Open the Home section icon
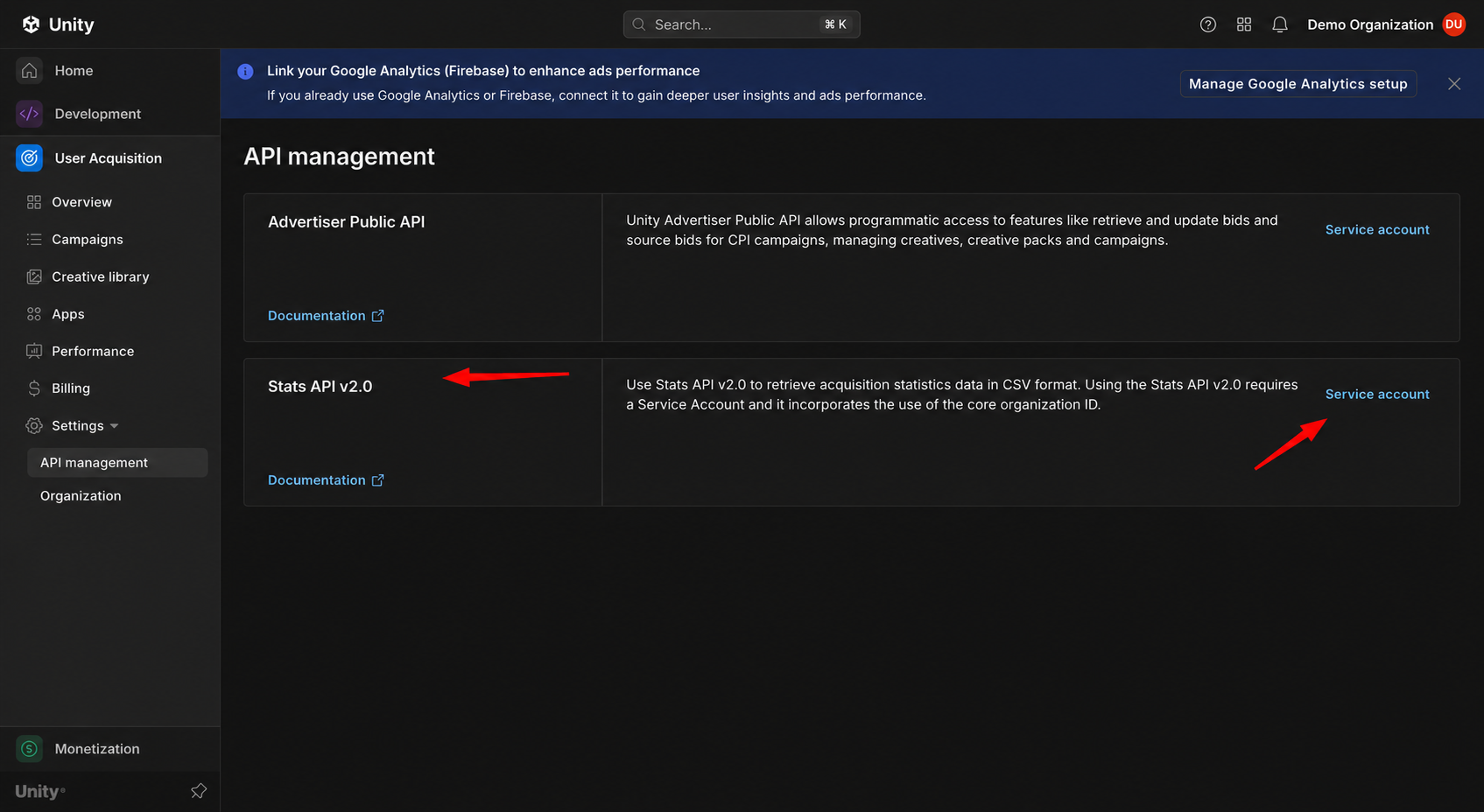The height and width of the screenshot is (812, 1484). point(30,71)
